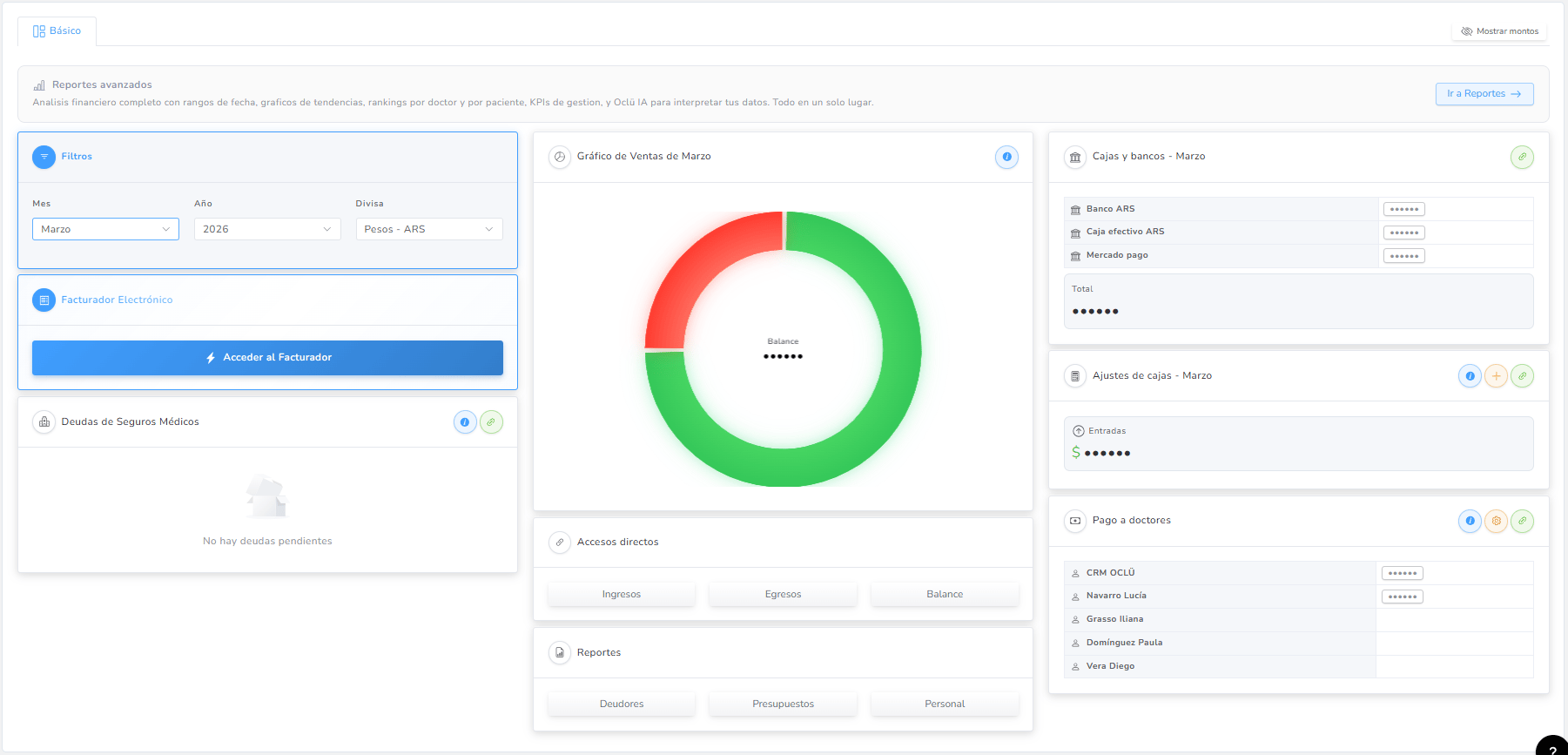Click Acceder al Facturador button

click(267, 358)
